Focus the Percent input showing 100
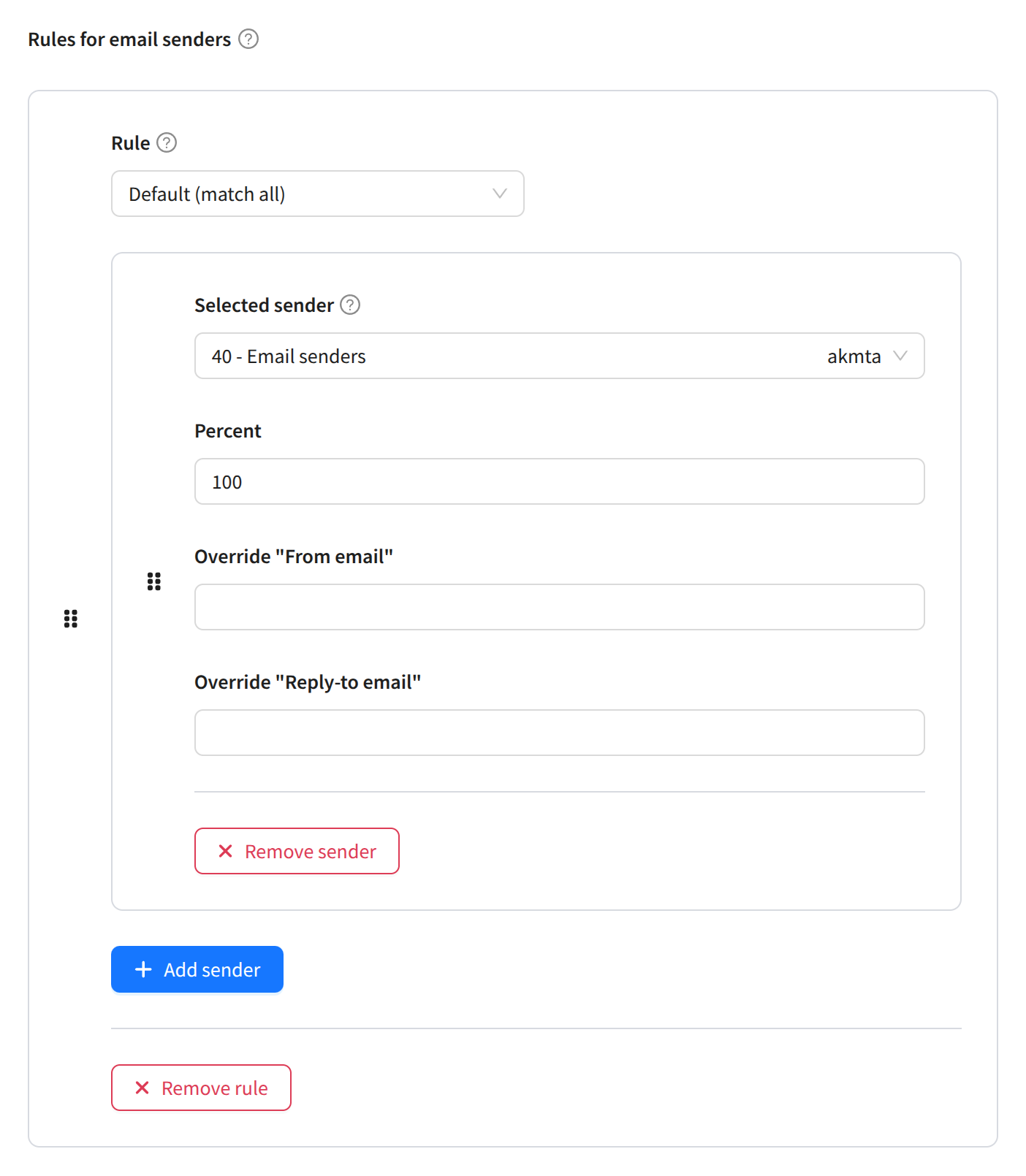This screenshot has width=1026, height=1176. pyautogui.click(x=559, y=481)
